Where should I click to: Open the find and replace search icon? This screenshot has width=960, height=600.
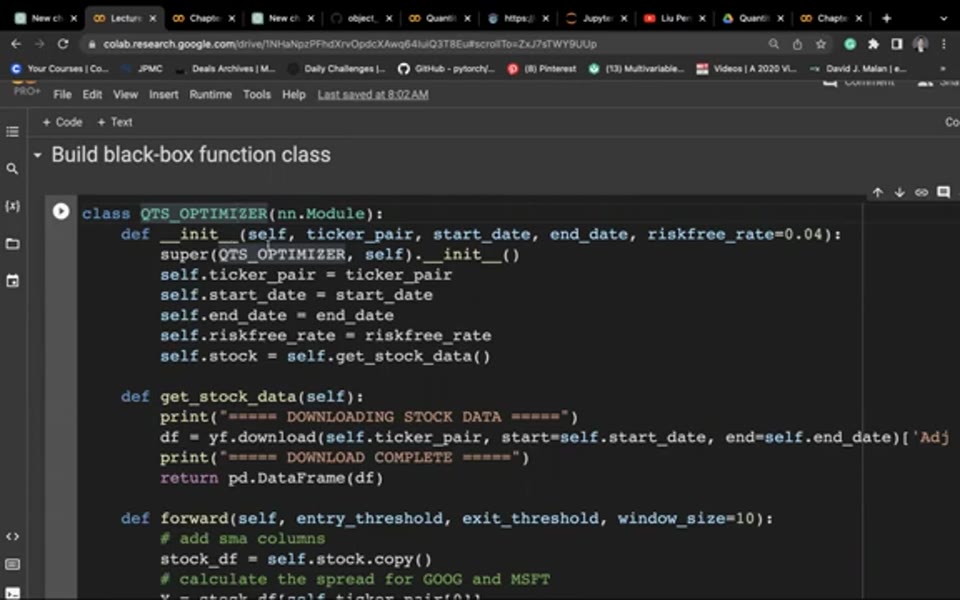point(12,168)
